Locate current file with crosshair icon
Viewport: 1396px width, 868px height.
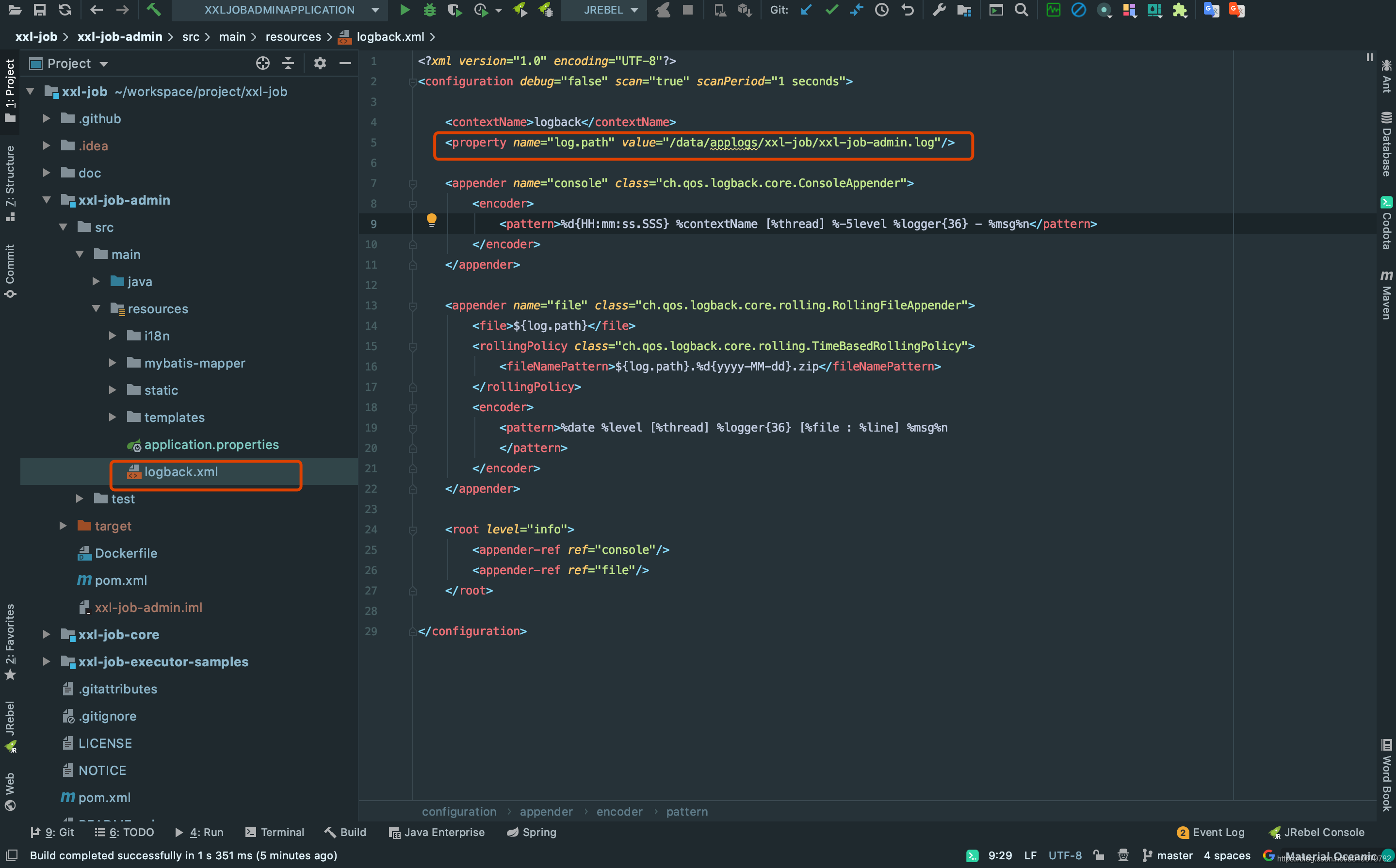pos(262,63)
